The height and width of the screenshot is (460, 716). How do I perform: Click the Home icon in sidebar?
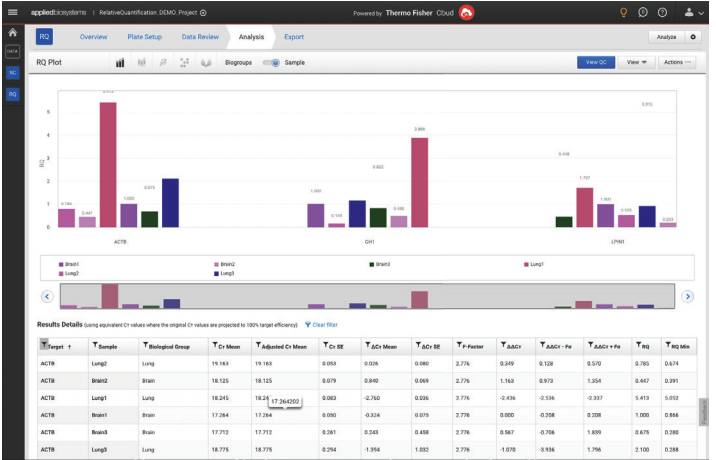12,33
